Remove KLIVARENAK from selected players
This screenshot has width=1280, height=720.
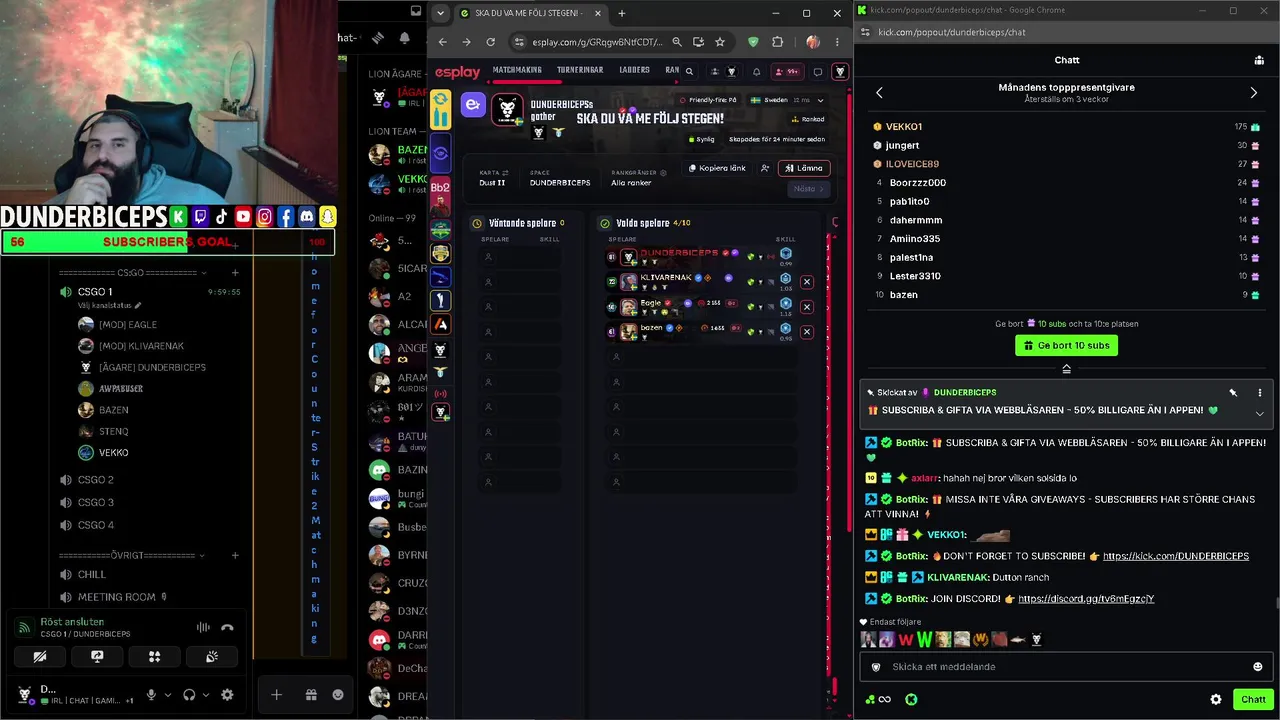[x=807, y=282]
